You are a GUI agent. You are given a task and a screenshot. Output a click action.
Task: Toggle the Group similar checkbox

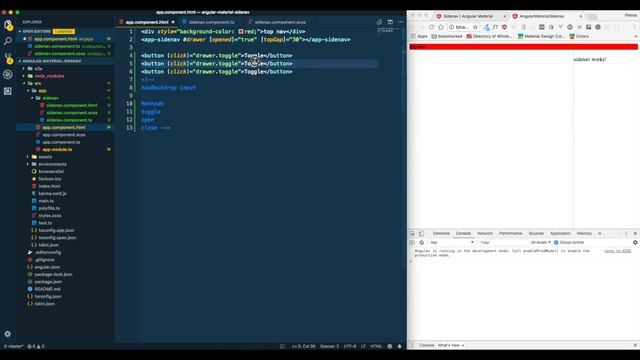(x=556, y=242)
